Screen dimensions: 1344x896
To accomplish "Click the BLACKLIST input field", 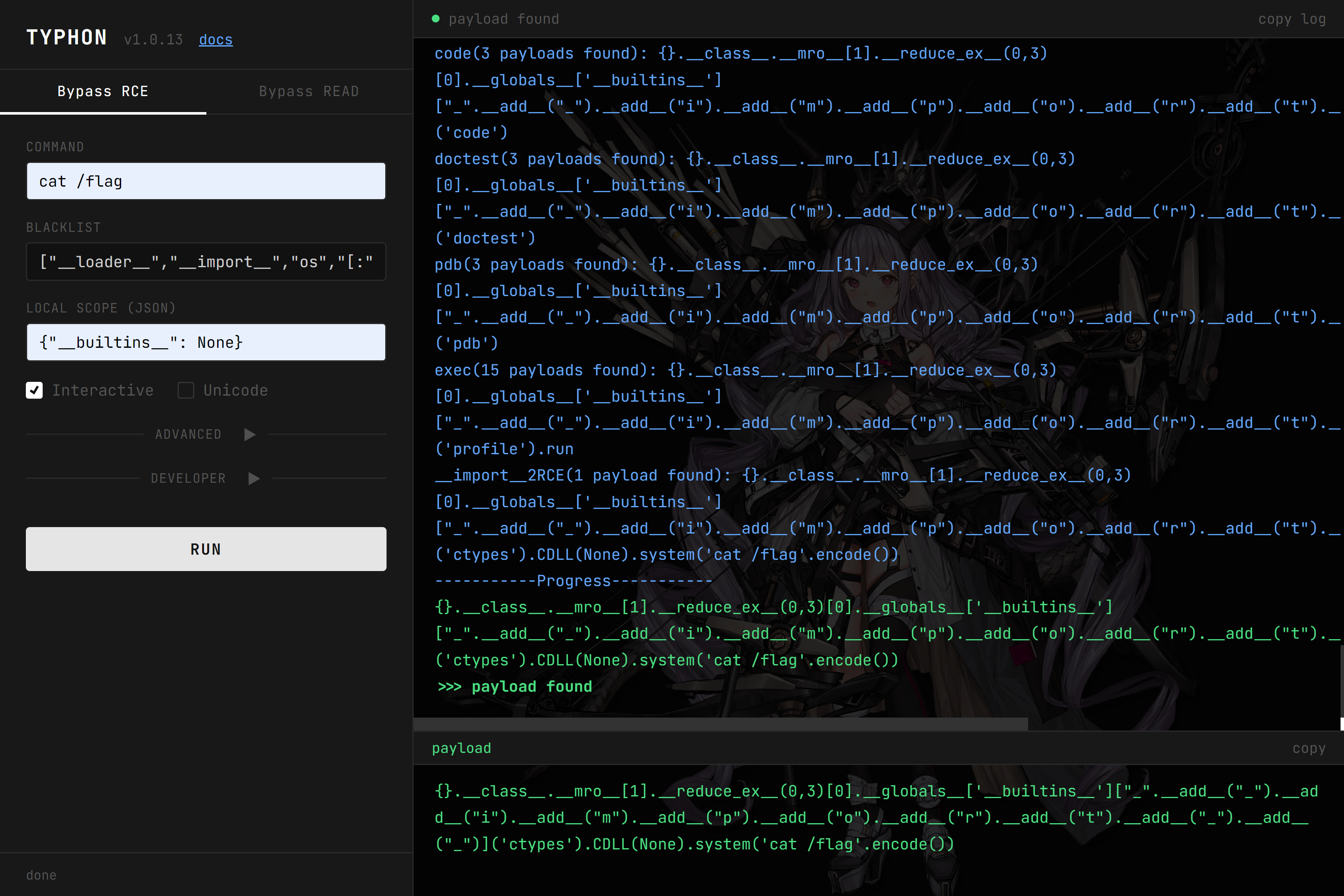I will (x=206, y=262).
